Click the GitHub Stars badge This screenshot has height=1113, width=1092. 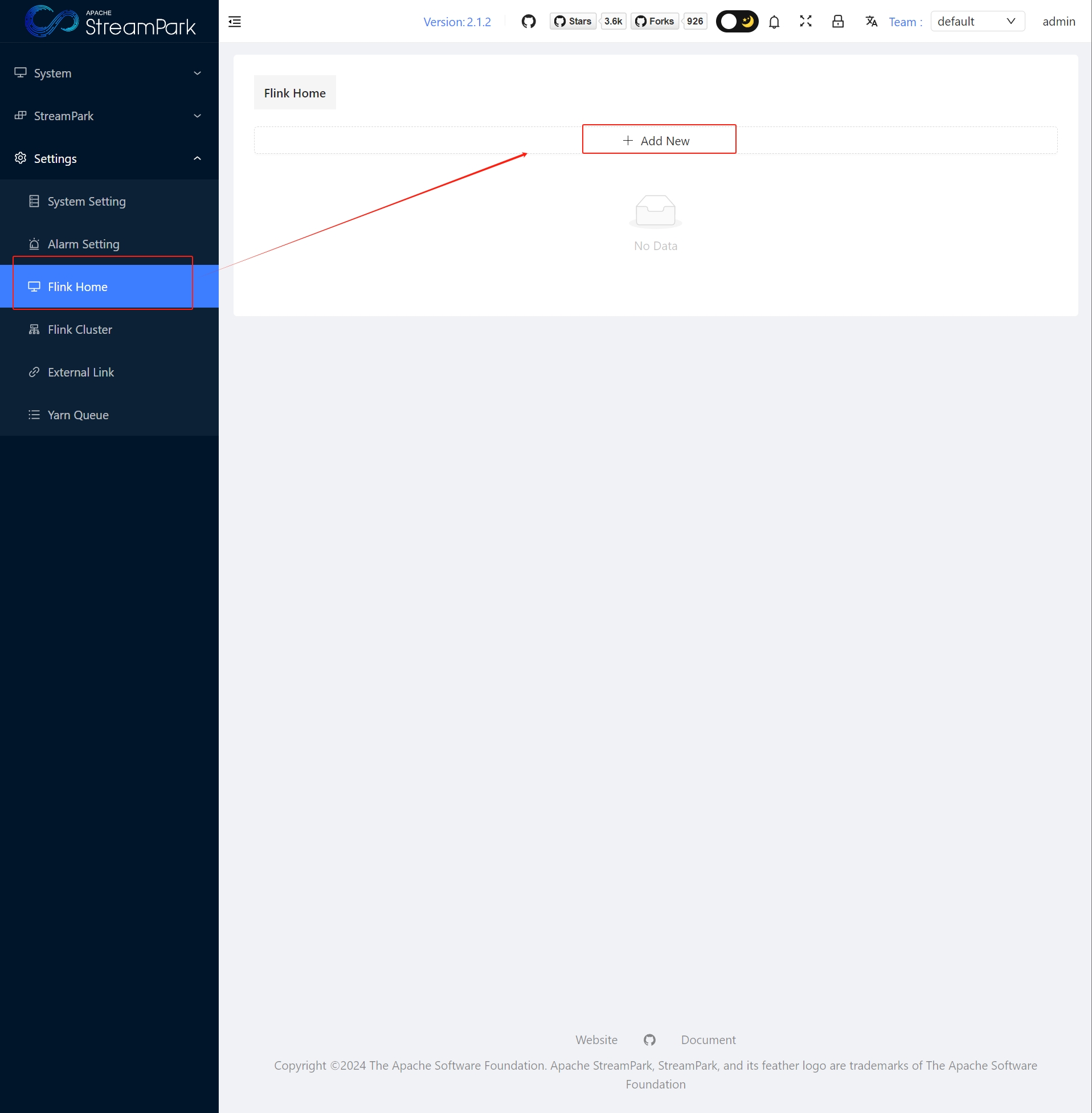(x=574, y=22)
